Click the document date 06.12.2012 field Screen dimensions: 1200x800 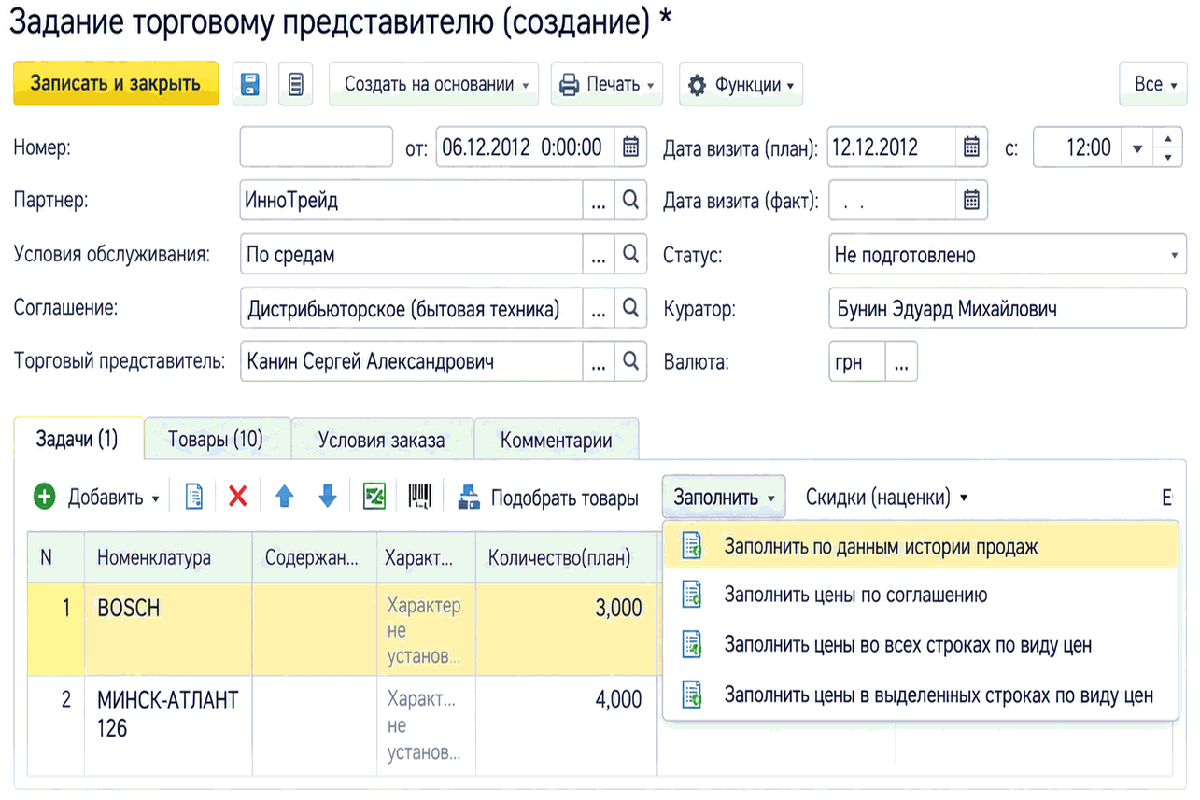pos(526,147)
